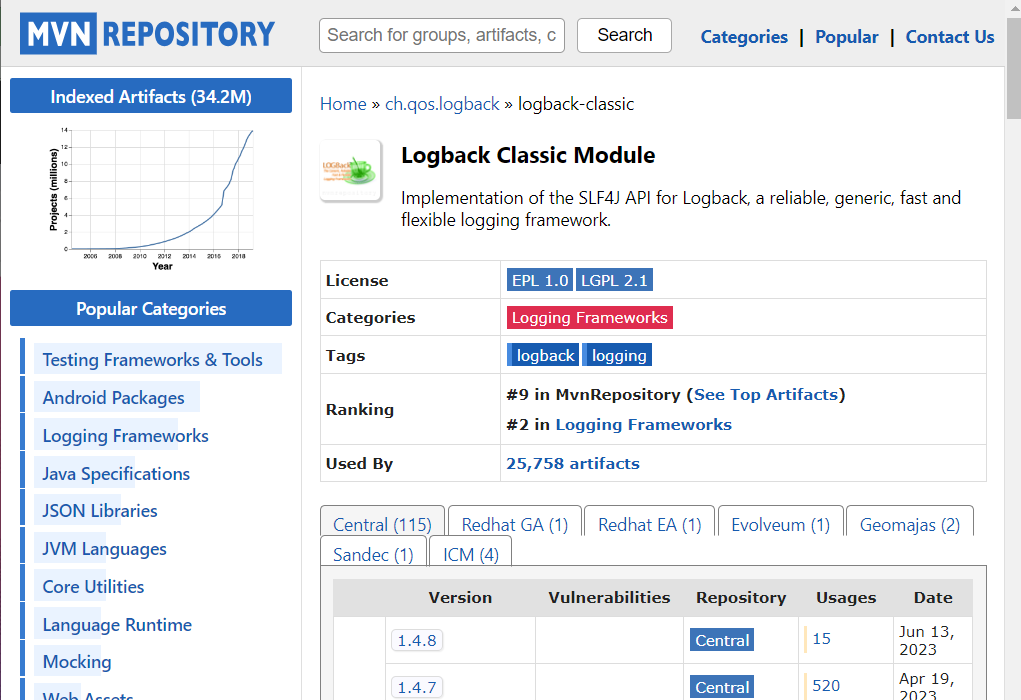
Task: Open version 1.4.8 link
Action: click(x=417, y=640)
